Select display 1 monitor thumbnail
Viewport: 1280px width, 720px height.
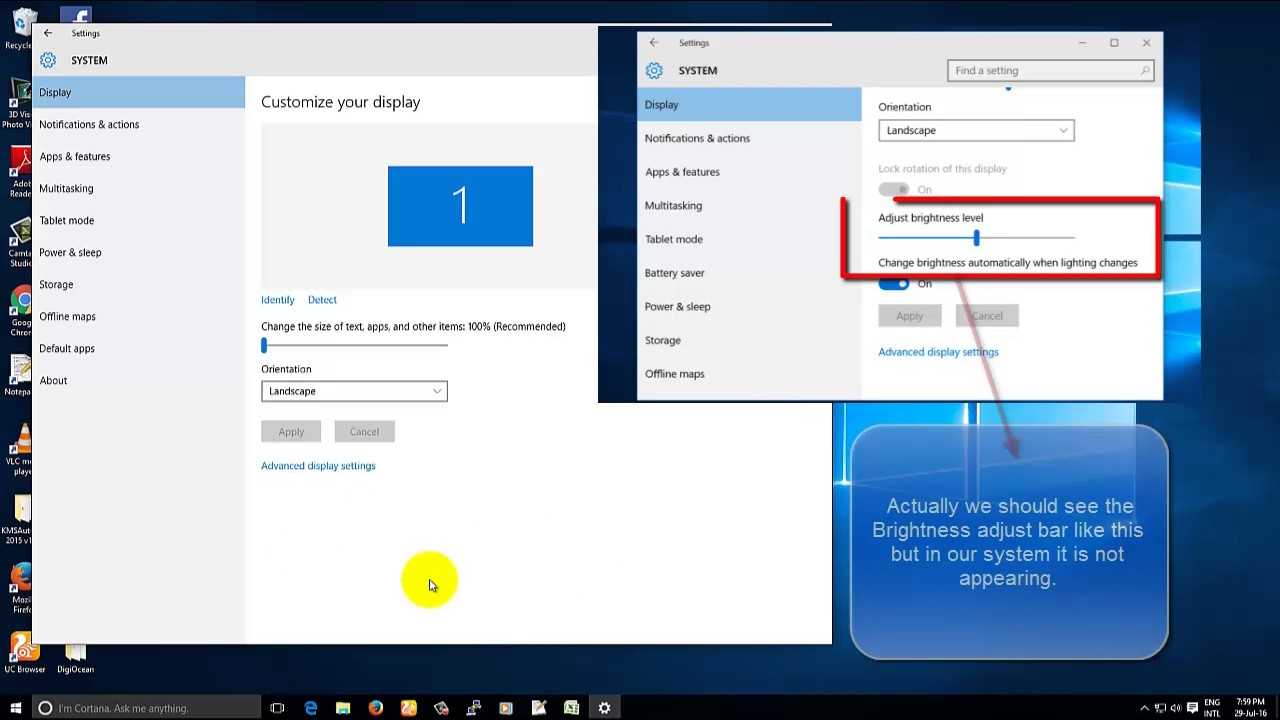pyautogui.click(x=460, y=206)
